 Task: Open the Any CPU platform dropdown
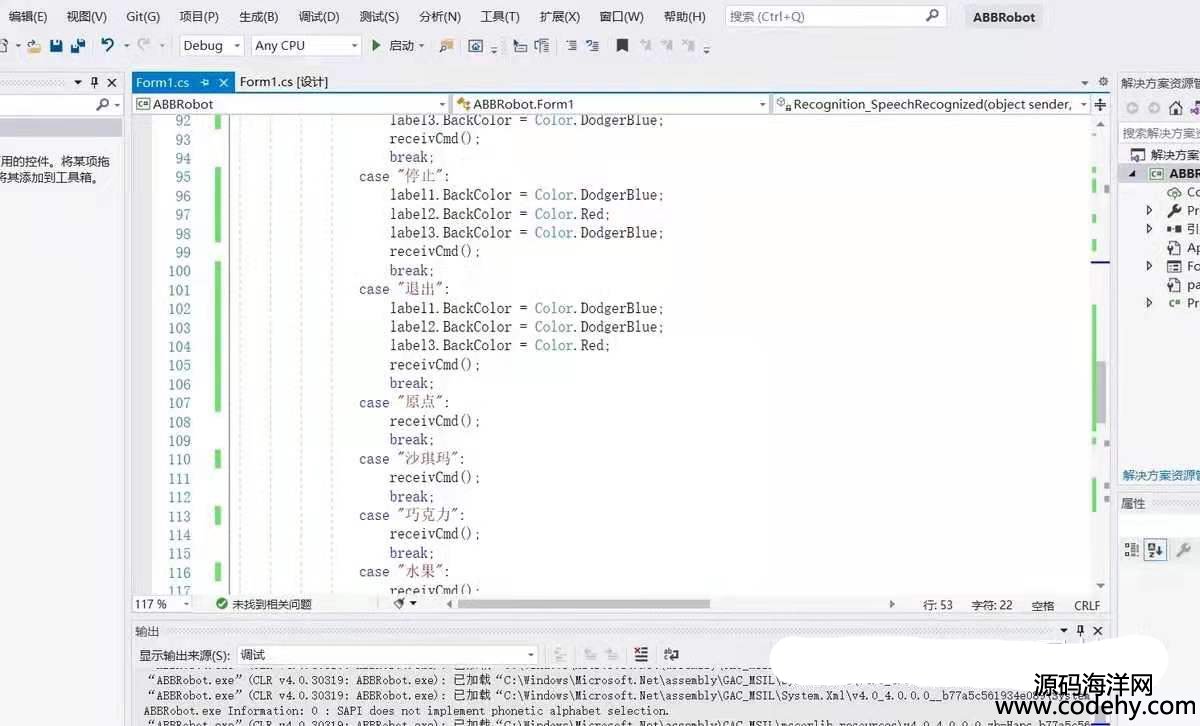click(305, 46)
